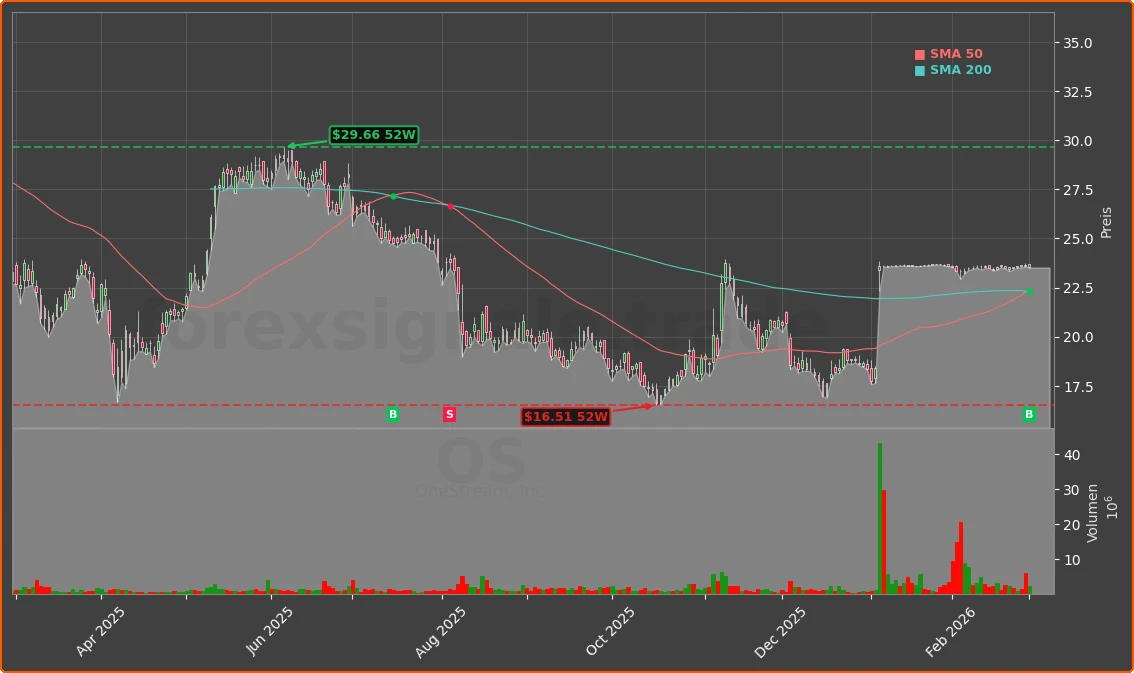Select the Oct 2025 date label
This screenshot has width=1134, height=673.
coord(610,630)
